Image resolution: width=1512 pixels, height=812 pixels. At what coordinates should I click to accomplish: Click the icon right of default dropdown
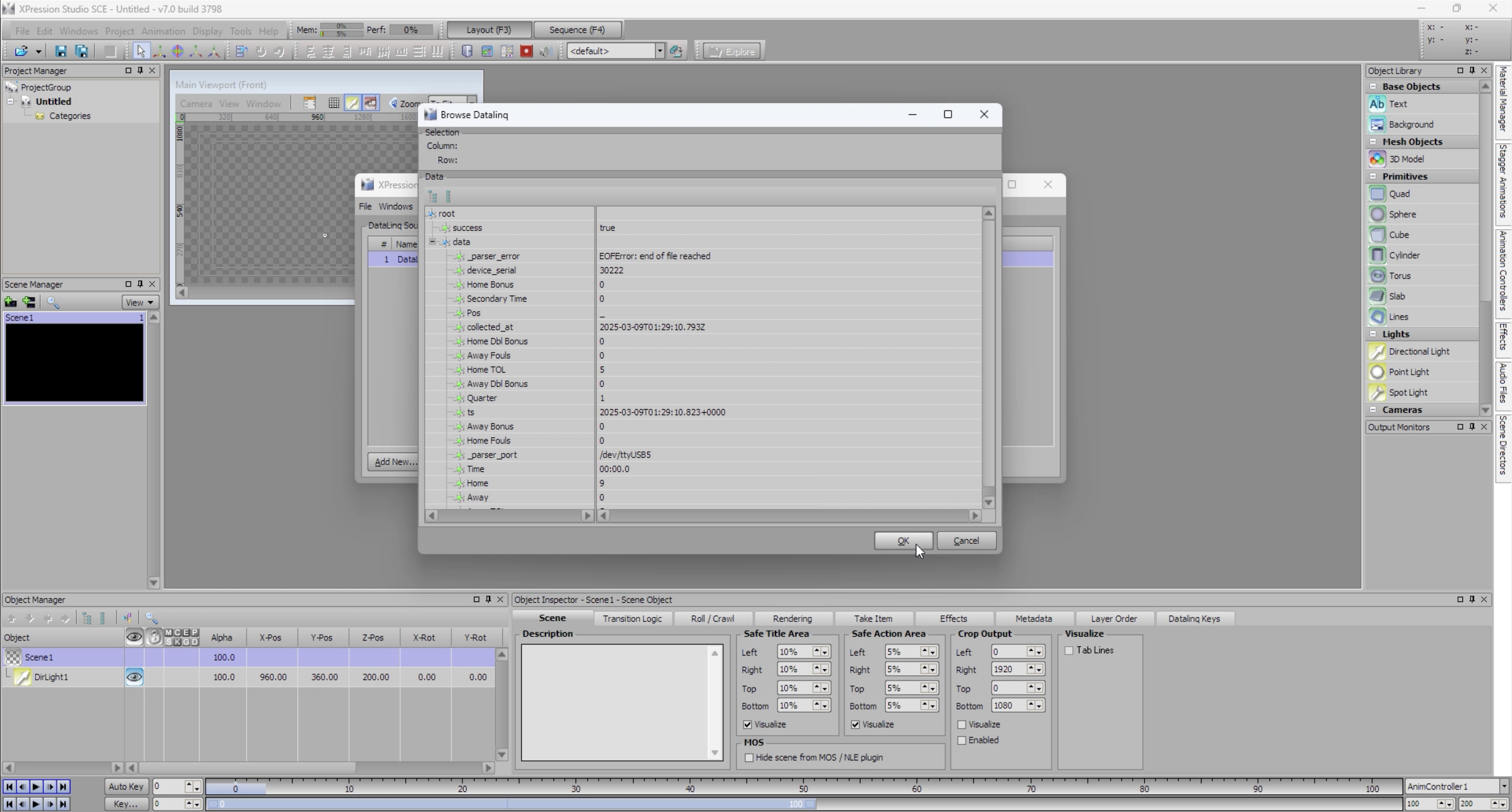coord(675,51)
